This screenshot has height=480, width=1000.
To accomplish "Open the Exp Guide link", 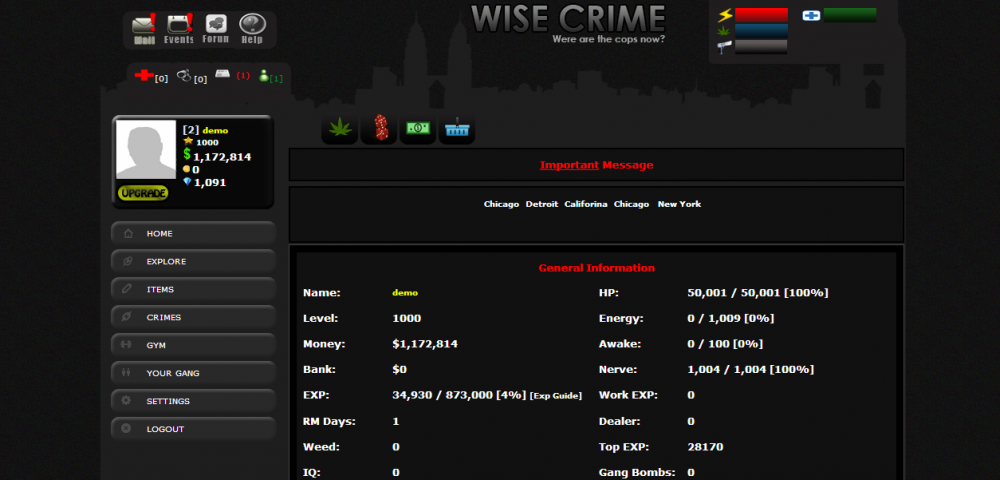I will [x=555, y=396].
